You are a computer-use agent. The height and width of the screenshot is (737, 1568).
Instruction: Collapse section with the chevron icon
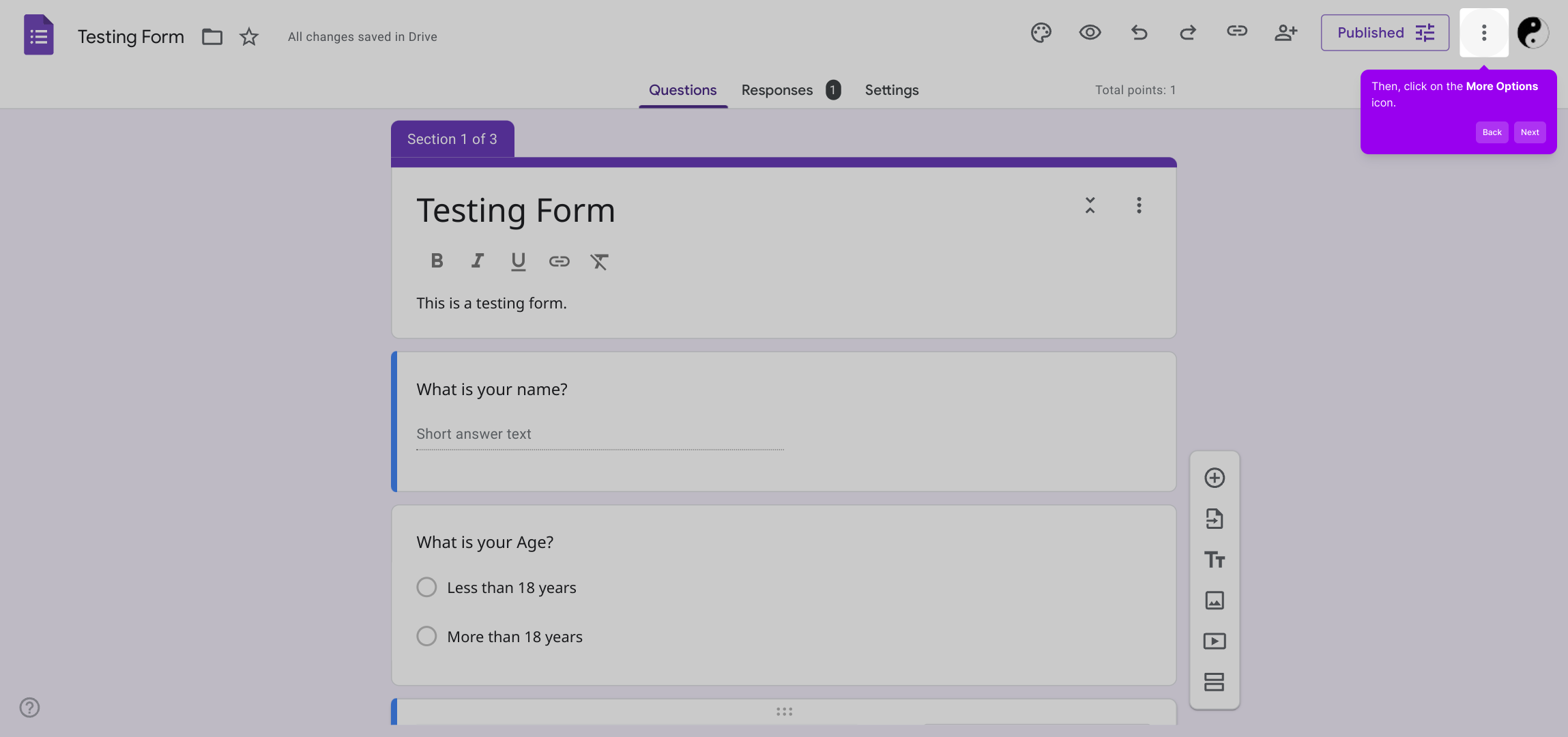tap(1090, 205)
